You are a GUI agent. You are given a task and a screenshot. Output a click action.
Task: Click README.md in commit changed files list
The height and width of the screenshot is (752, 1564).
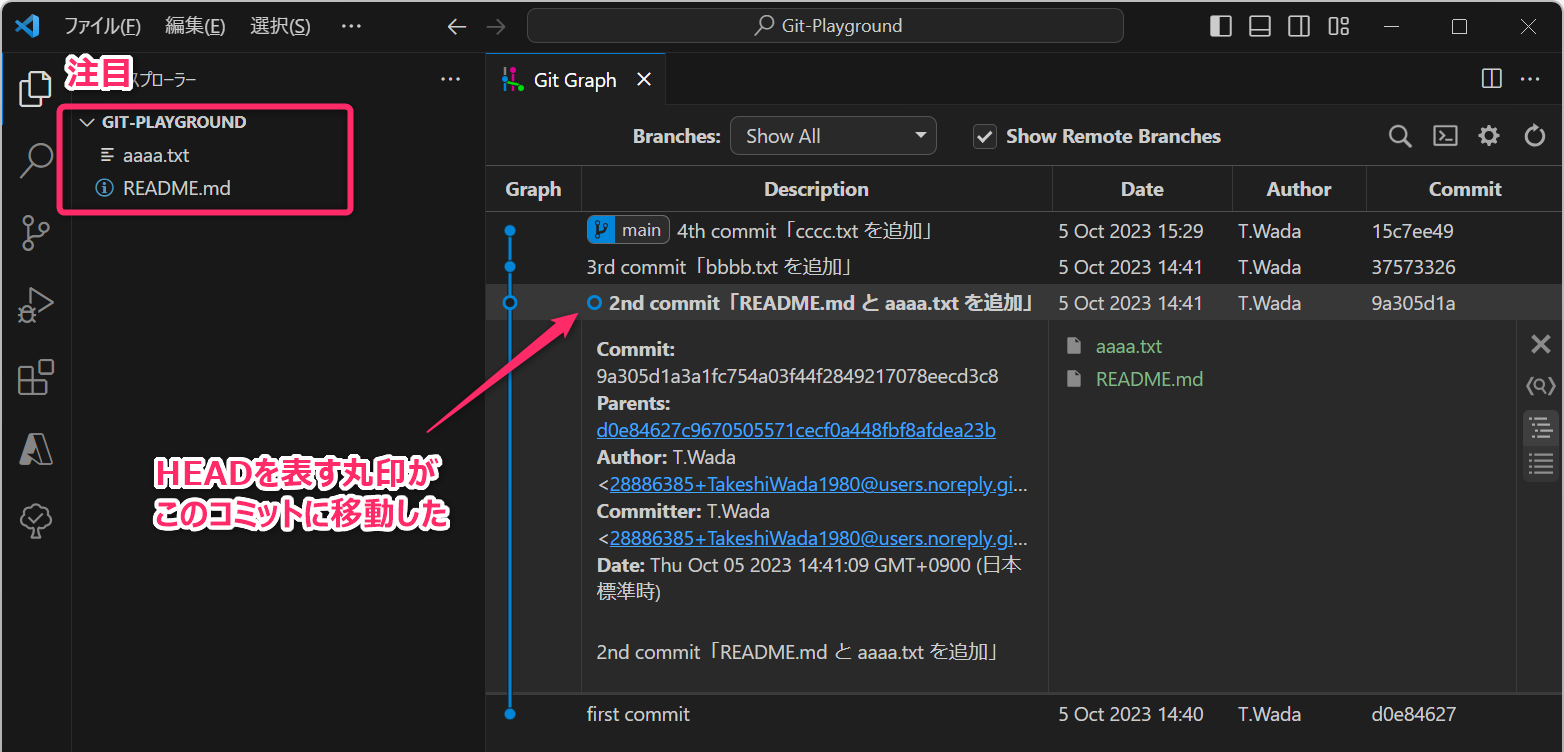(x=1149, y=379)
